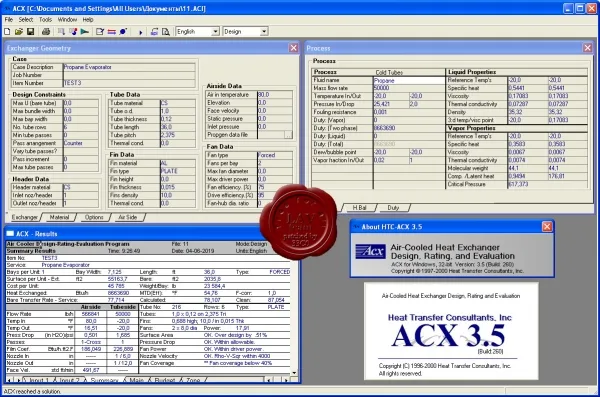Click the blue sphere toolbar icon

(x=123, y=32)
